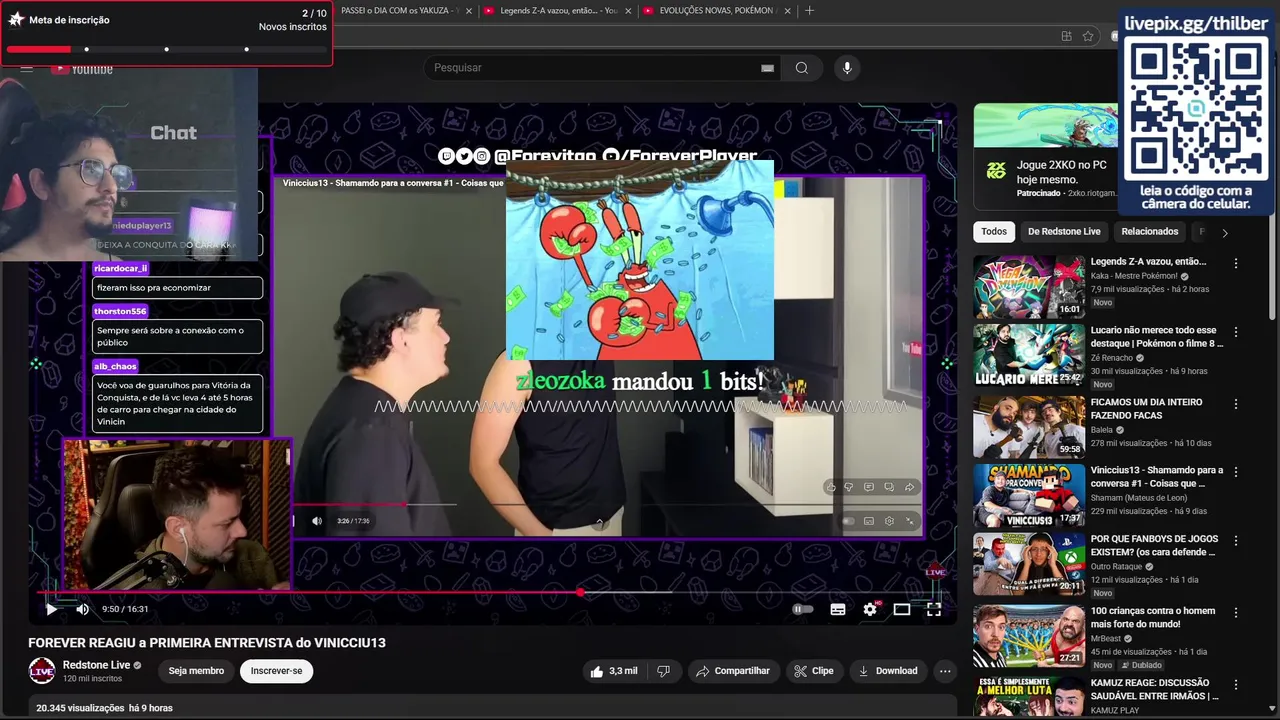Viewport: 1280px width, 720px height.
Task: Dislike the video
Action: pyautogui.click(x=663, y=671)
